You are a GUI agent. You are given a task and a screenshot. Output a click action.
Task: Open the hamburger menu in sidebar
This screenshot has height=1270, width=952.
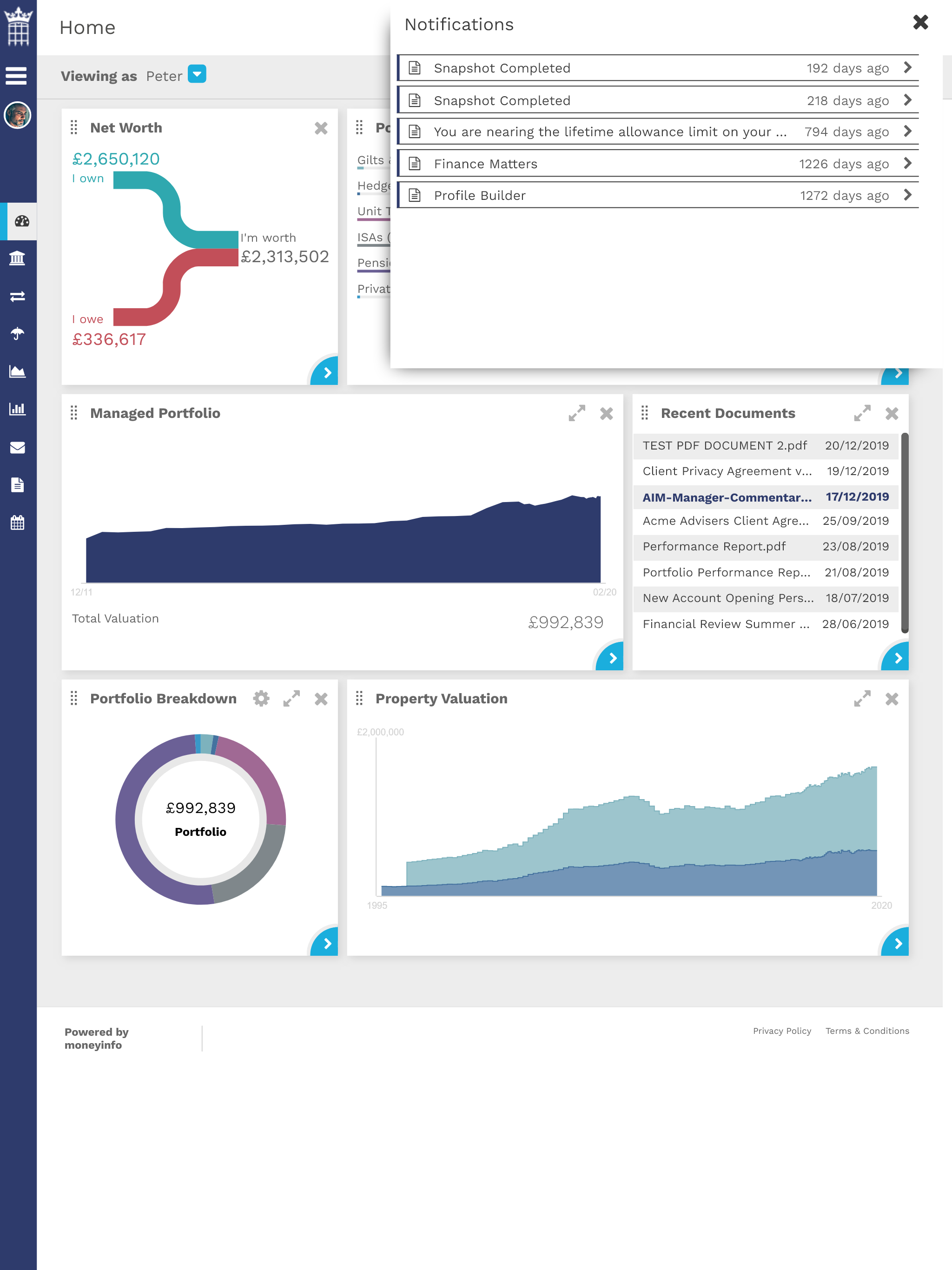click(x=17, y=76)
